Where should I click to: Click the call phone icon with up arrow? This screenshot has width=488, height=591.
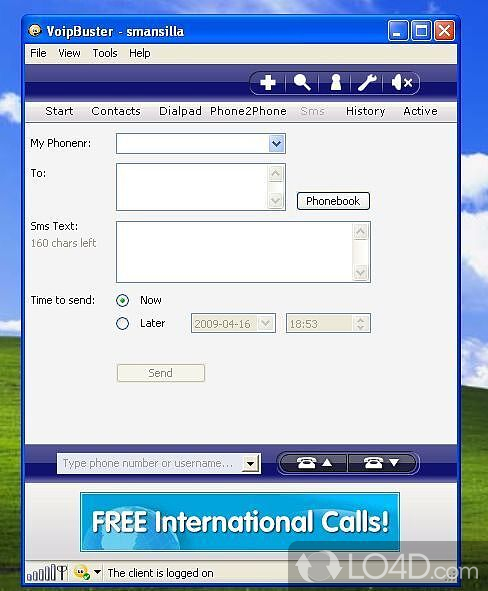tap(314, 462)
